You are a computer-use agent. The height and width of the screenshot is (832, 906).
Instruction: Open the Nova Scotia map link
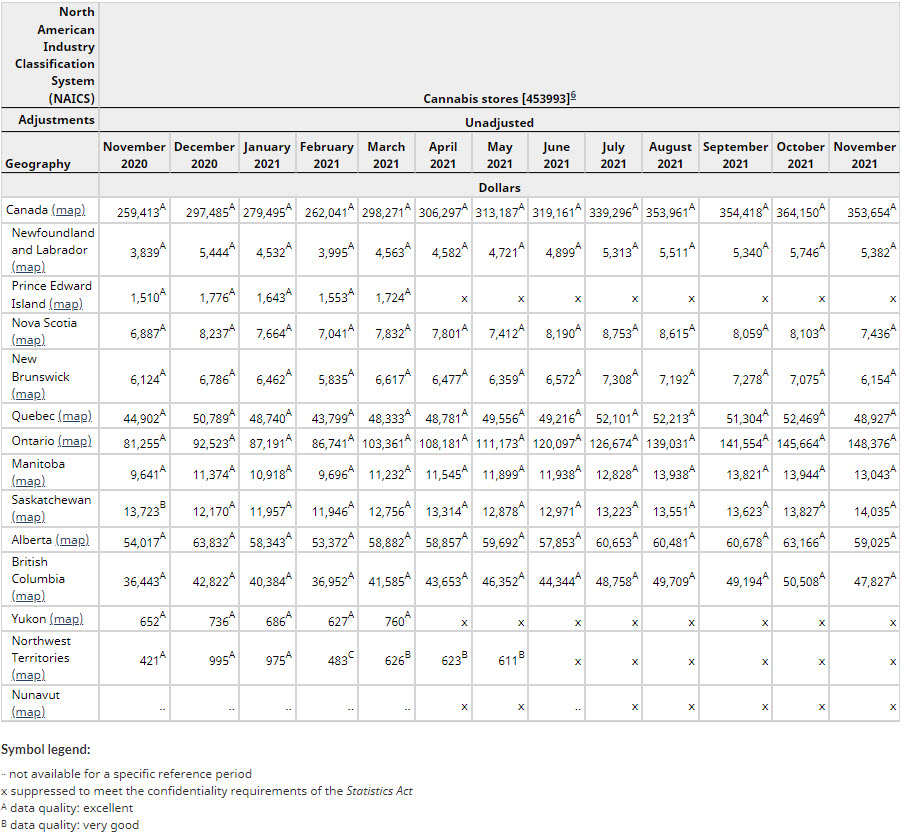[x=28, y=340]
